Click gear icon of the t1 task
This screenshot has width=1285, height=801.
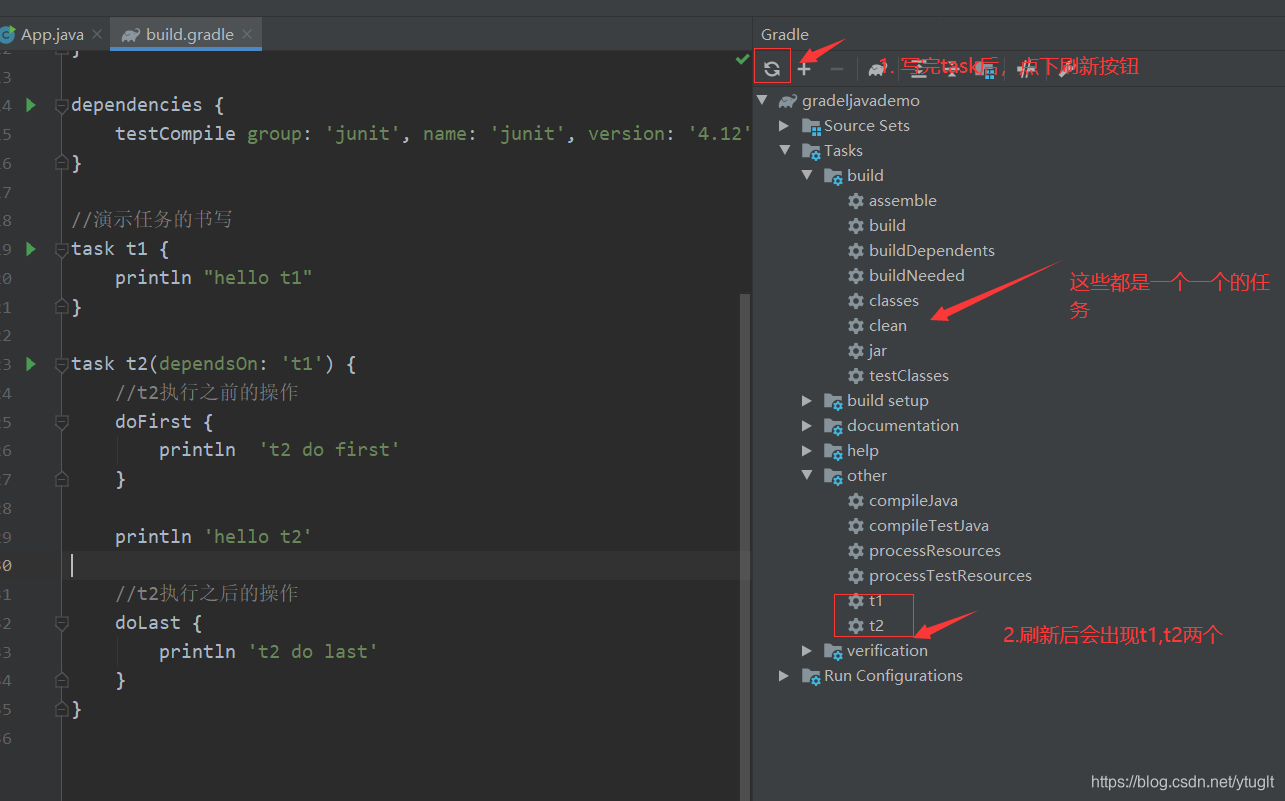tap(856, 600)
